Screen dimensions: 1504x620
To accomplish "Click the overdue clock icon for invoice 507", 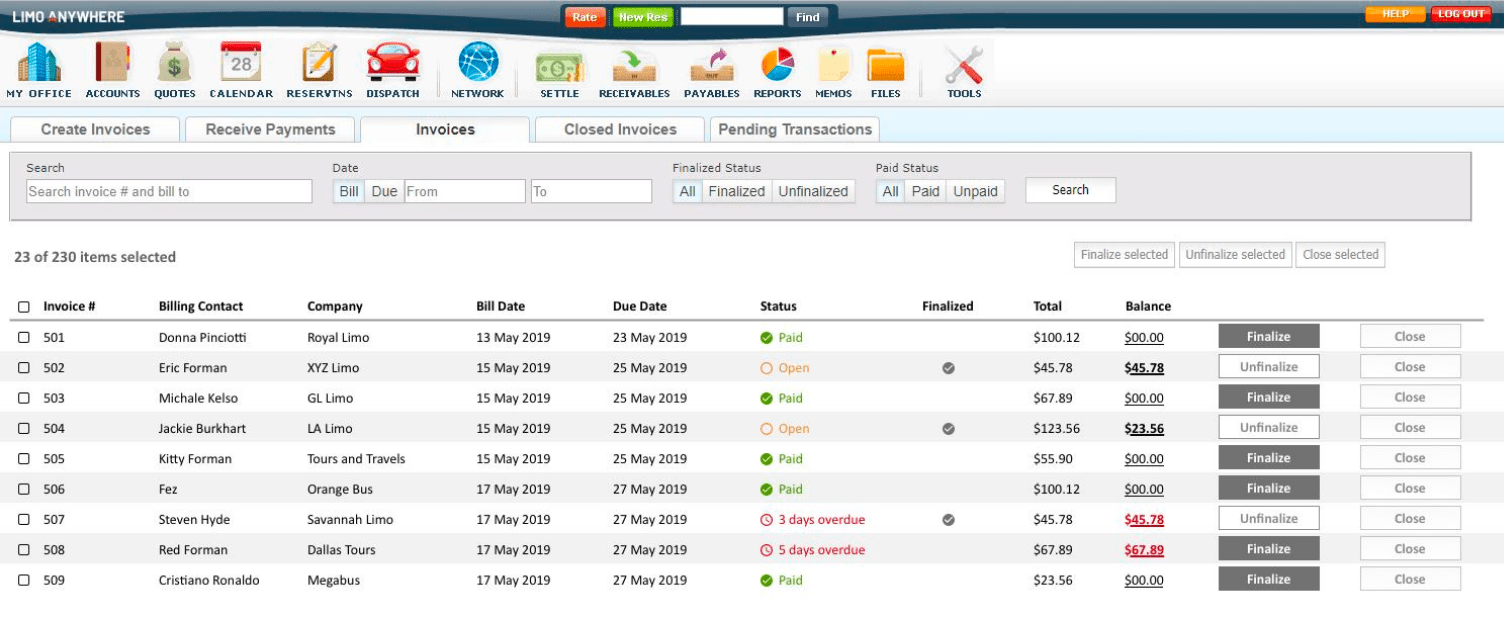I will pos(767,520).
